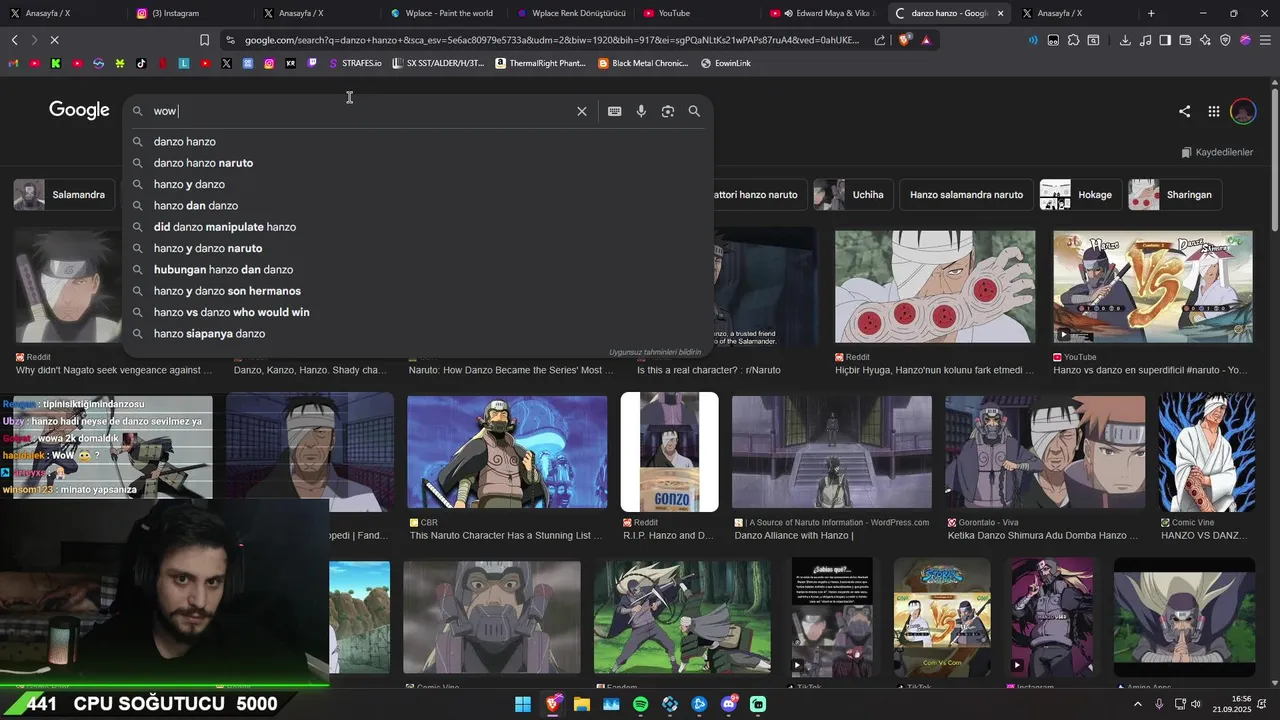The width and height of the screenshot is (1280, 720).
Task: Show hidden system tray icons
Action: pos(1137,704)
